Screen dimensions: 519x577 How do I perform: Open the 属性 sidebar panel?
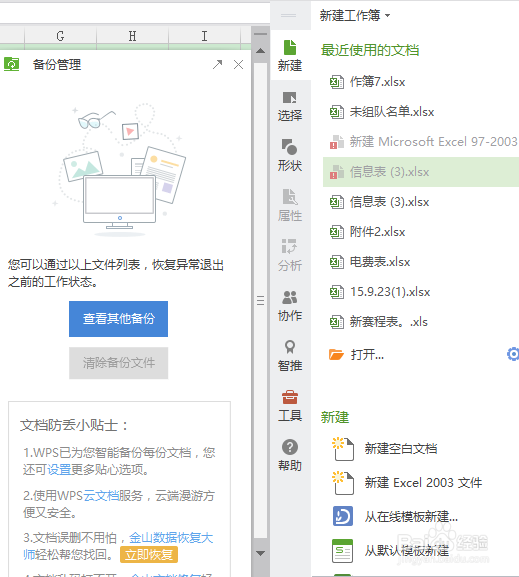click(290, 205)
